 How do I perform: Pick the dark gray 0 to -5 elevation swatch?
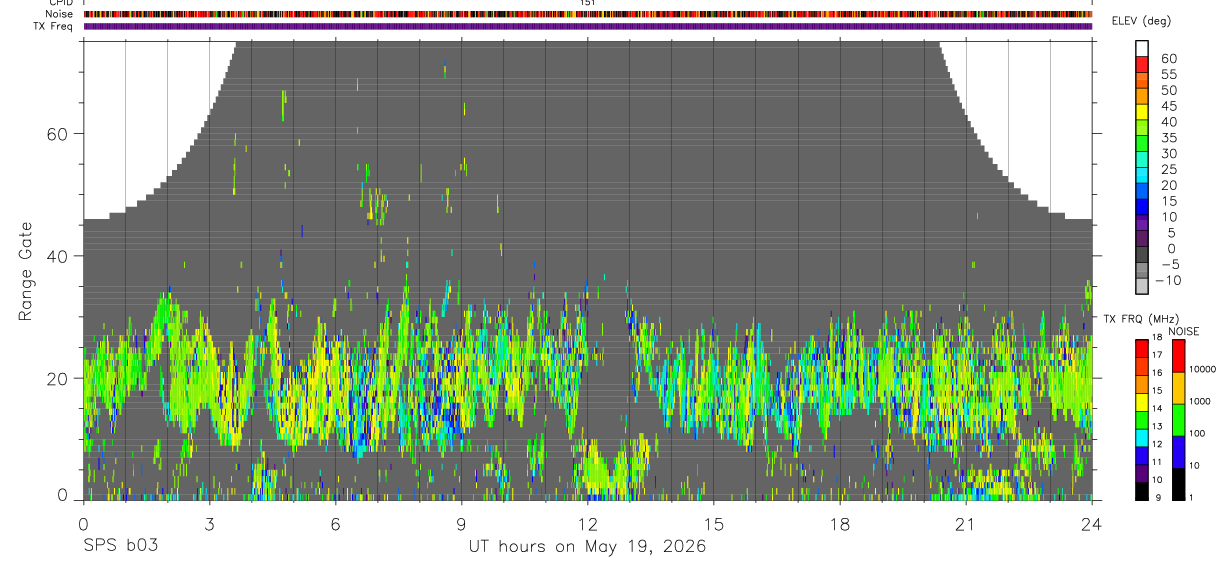1143,254
